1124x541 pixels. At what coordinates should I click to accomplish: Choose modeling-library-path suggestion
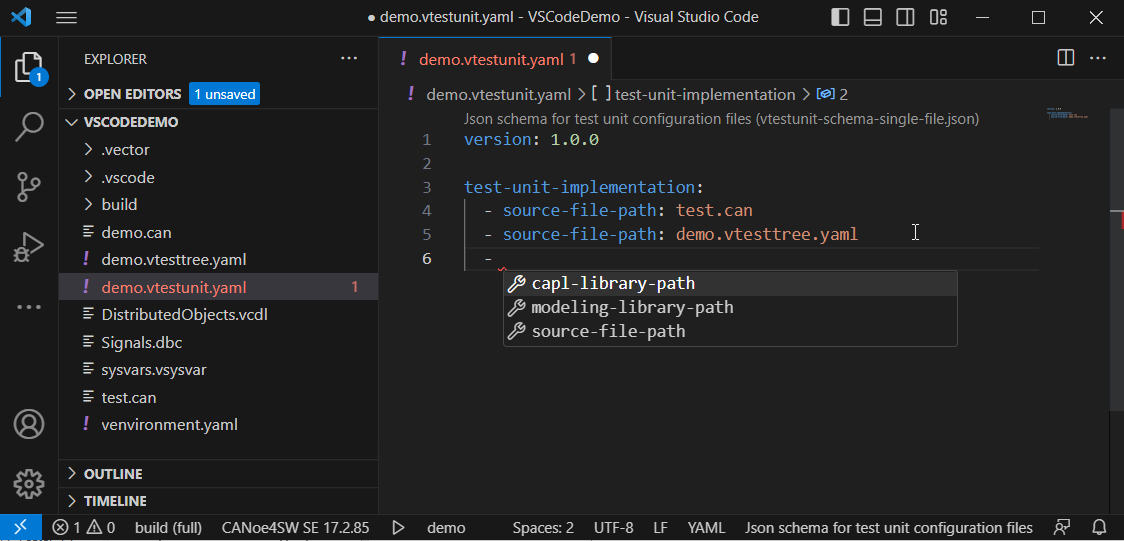pyautogui.click(x=730, y=307)
